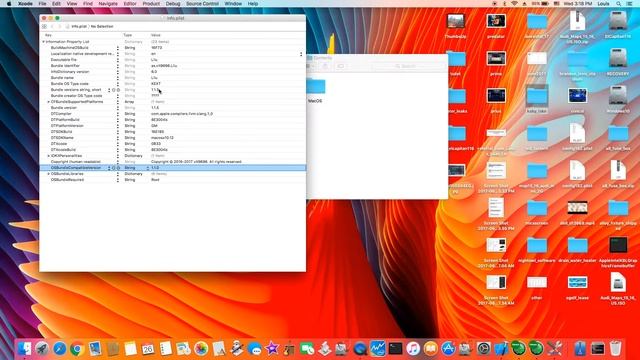Open the Source Control menu
Image resolution: width=640 pixels, height=360 pixels.
[202, 4]
